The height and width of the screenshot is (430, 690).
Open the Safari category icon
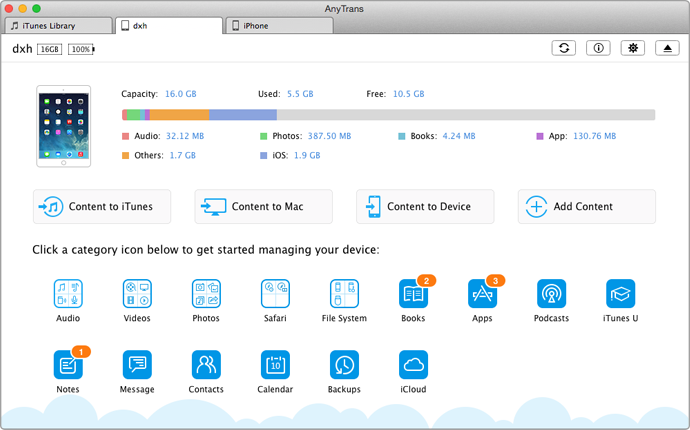click(x=275, y=294)
